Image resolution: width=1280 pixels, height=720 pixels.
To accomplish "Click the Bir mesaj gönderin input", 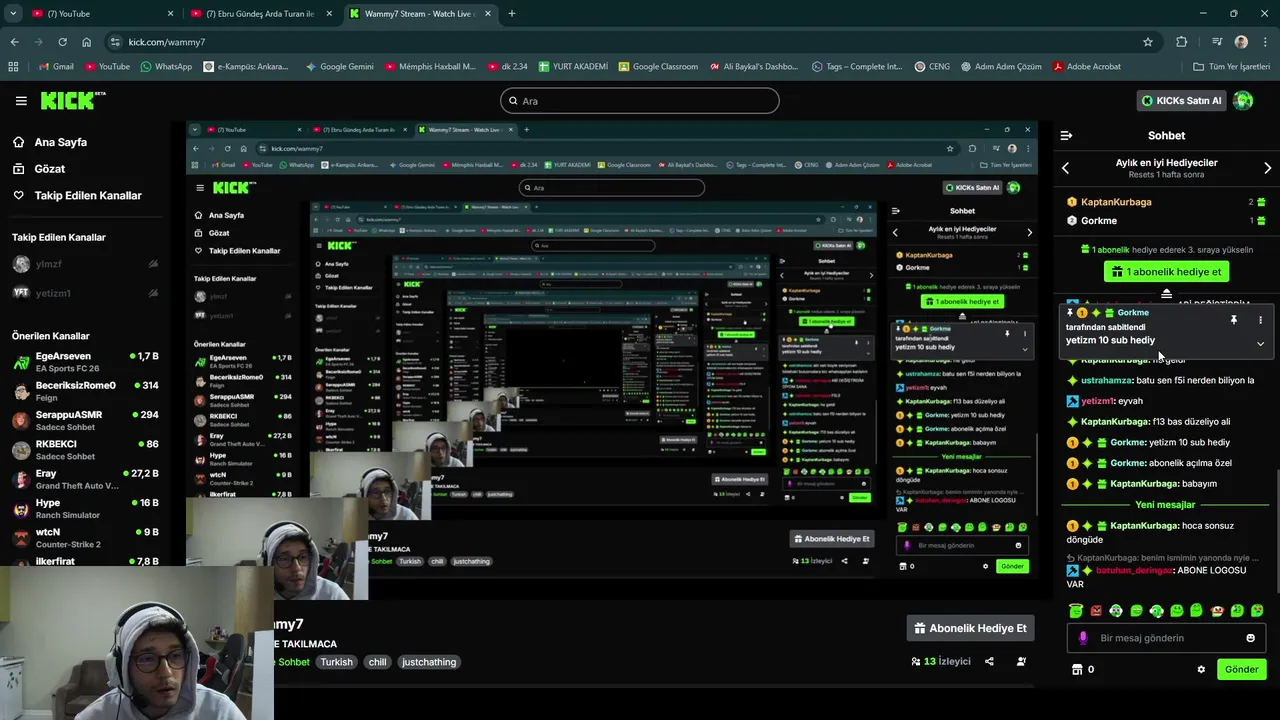I will tap(1166, 638).
